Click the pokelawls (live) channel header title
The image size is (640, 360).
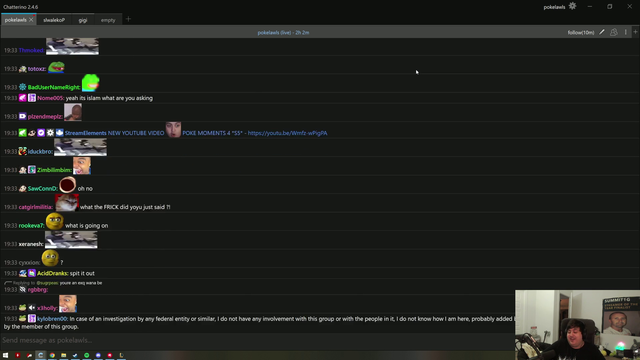pyautogui.click(x=283, y=32)
